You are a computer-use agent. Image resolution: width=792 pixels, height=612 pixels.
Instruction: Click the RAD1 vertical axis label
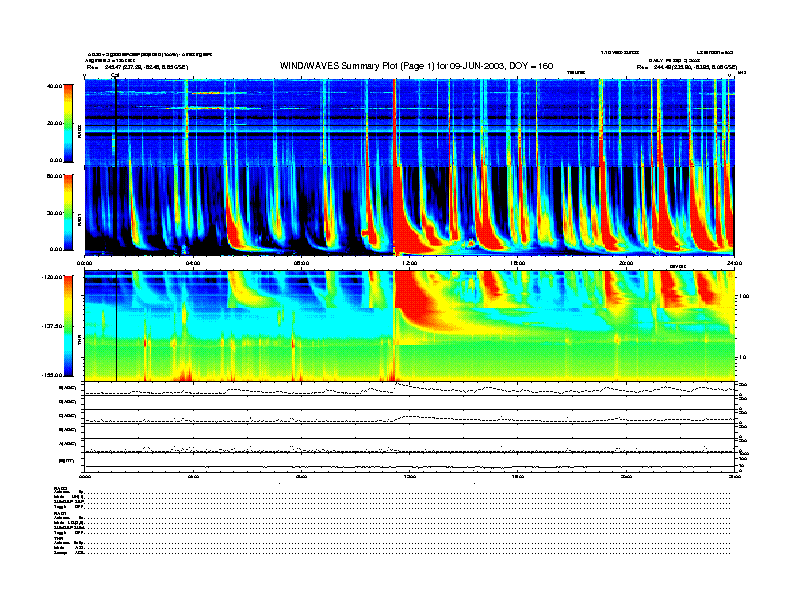pyautogui.click(x=79, y=220)
